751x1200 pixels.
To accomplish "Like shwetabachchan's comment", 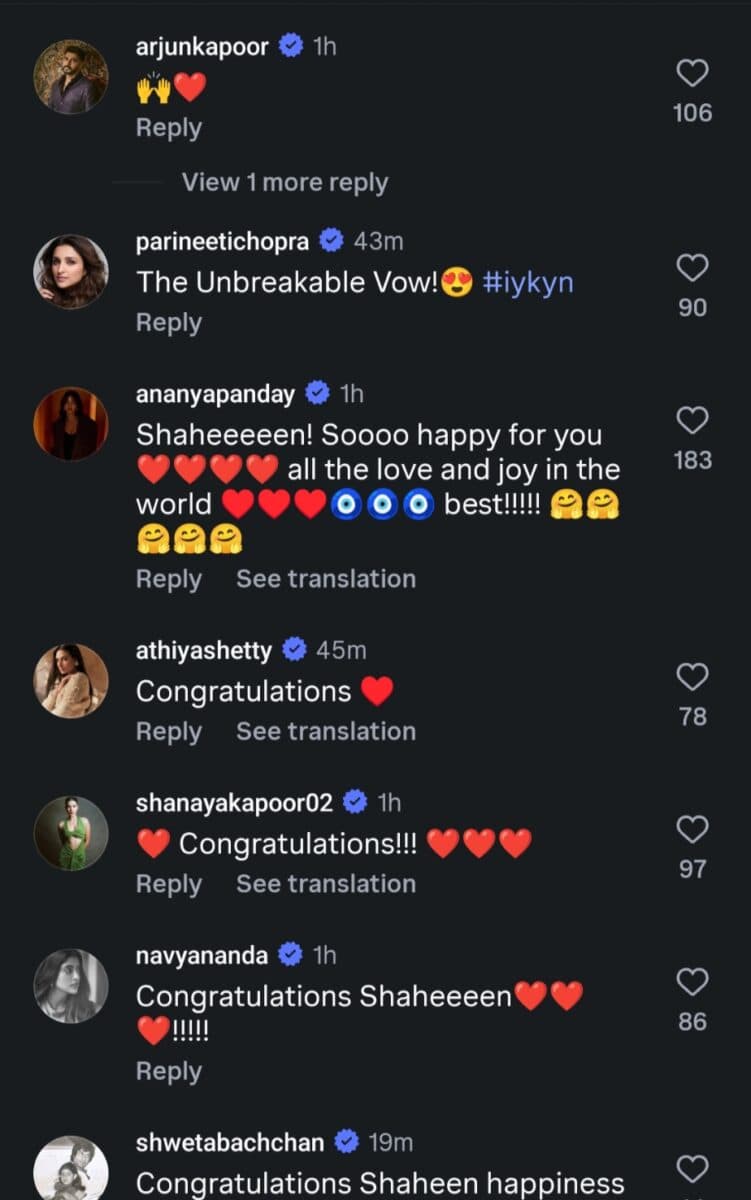I will [x=692, y=1168].
